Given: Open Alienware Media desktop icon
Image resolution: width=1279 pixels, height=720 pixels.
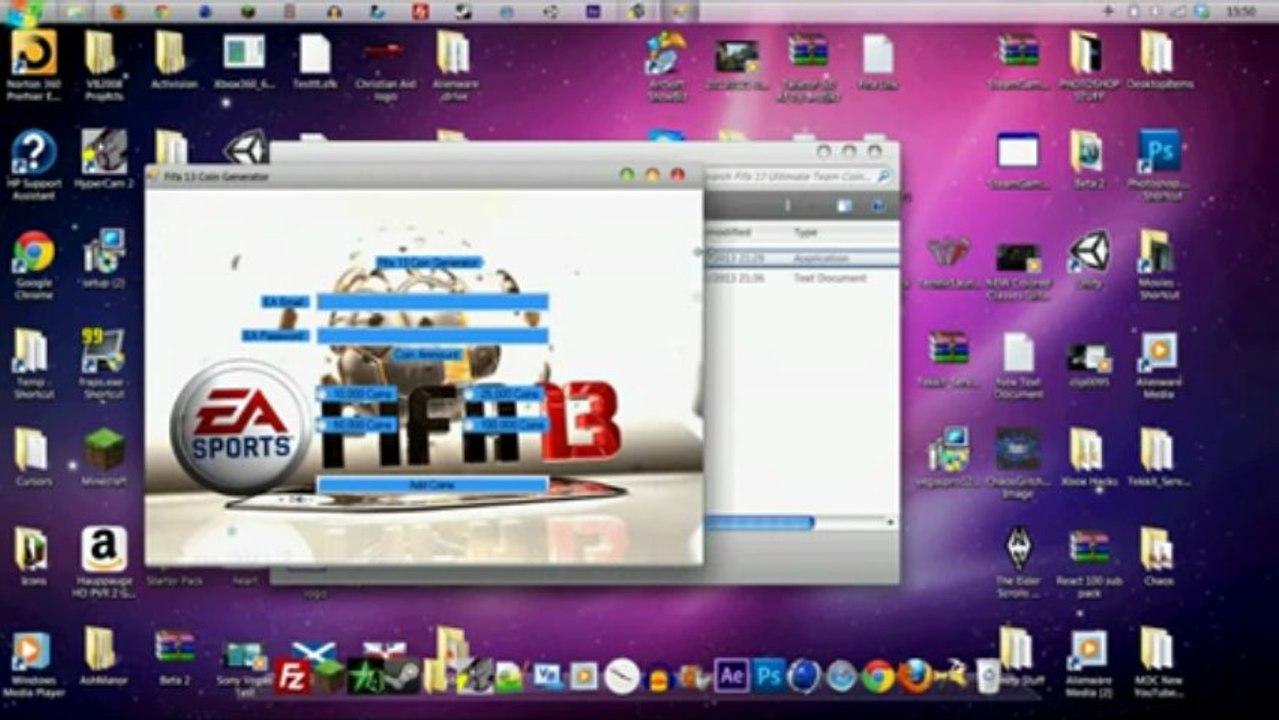Looking at the screenshot, I should coord(1157,363).
